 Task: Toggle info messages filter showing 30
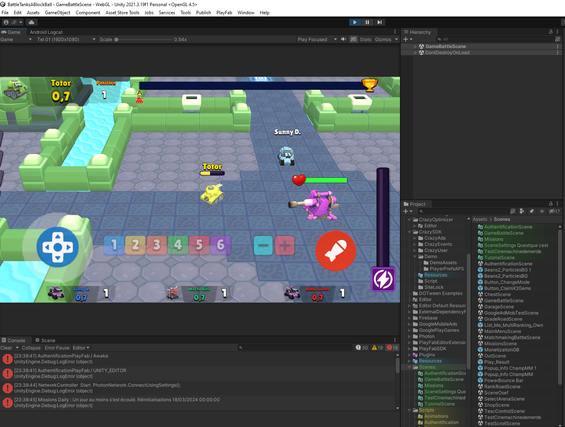coord(362,348)
